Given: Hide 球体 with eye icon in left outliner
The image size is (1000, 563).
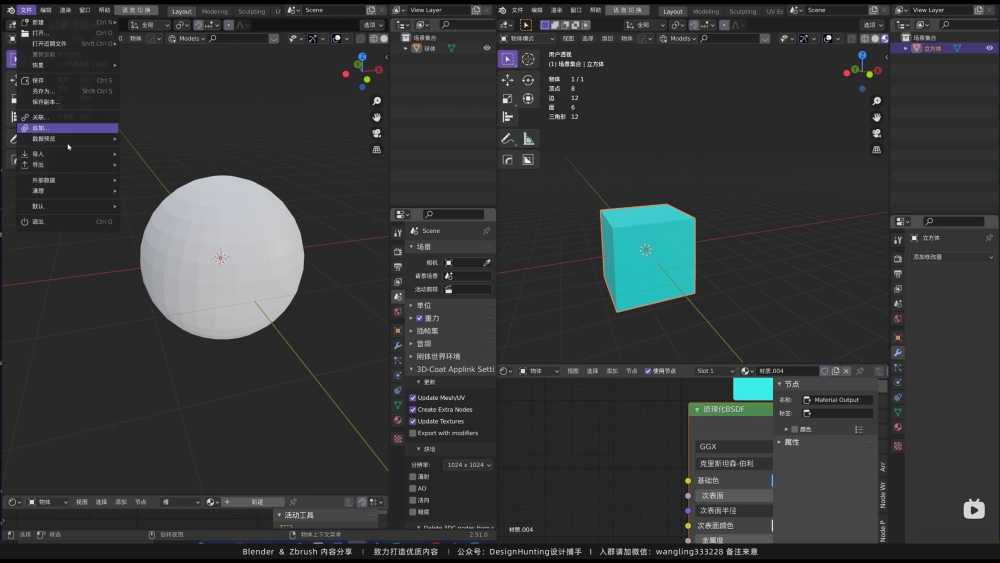Looking at the screenshot, I should (487, 48).
